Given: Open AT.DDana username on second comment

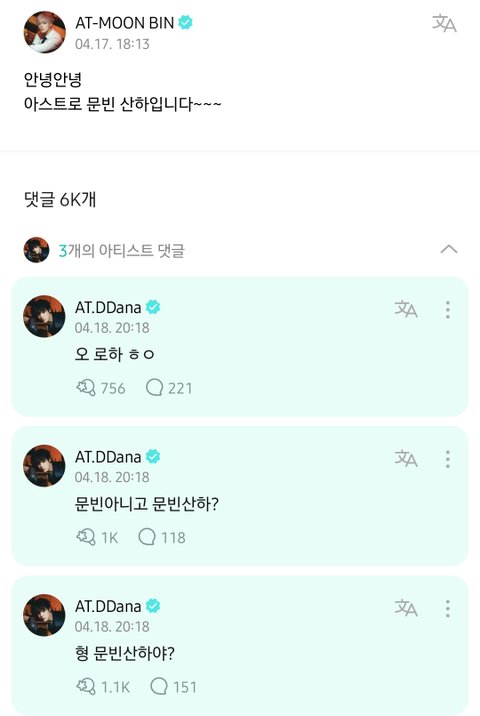Looking at the screenshot, I should coord(108,457).
